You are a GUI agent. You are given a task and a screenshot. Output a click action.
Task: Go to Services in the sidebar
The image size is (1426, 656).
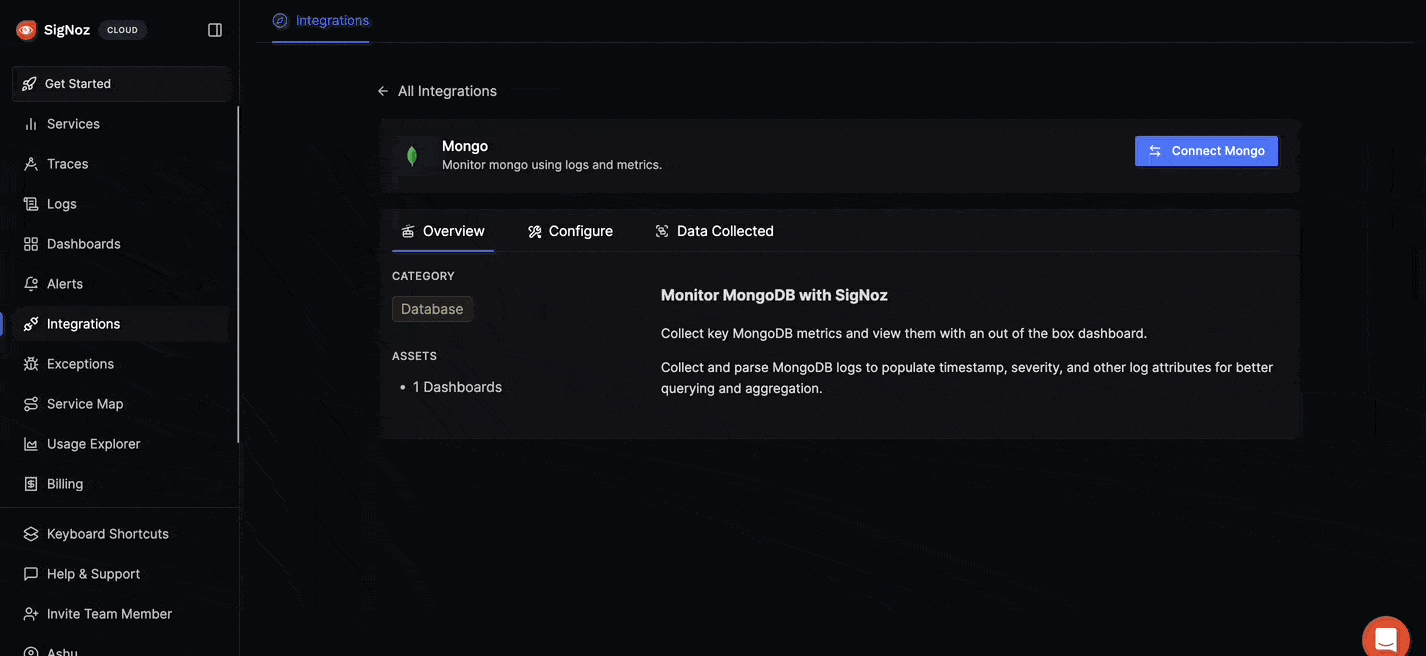[x=121, y=124]
